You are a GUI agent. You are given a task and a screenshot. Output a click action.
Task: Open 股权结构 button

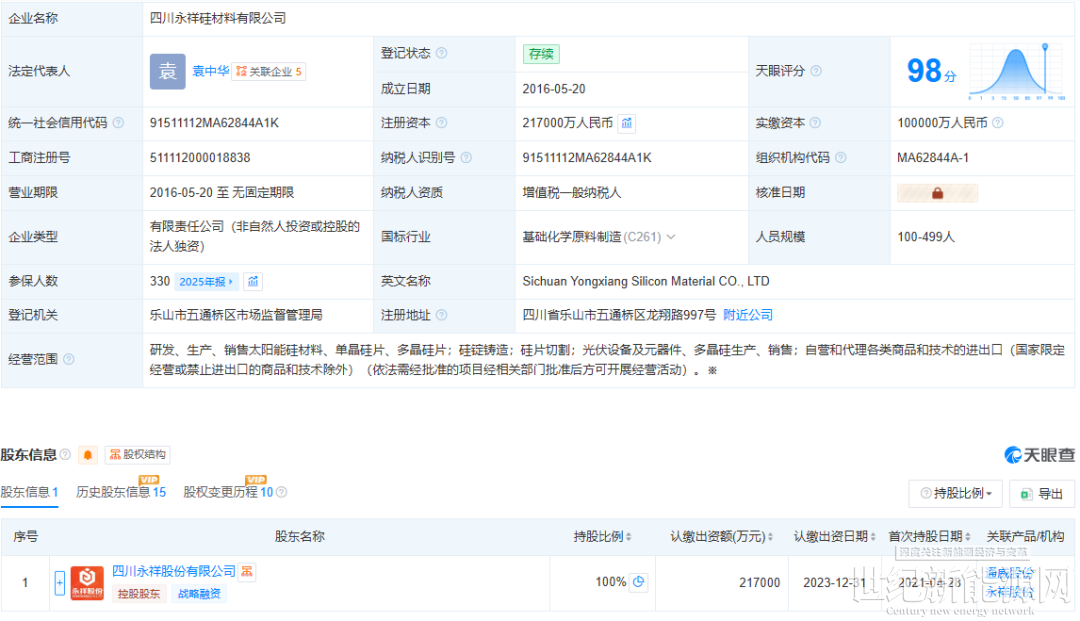[138, 455]
